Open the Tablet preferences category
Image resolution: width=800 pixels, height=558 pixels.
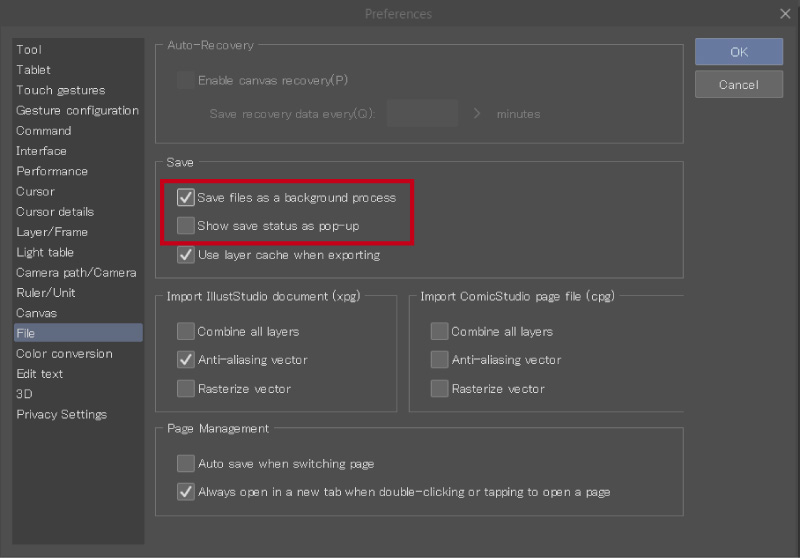[x=34, y=70]
